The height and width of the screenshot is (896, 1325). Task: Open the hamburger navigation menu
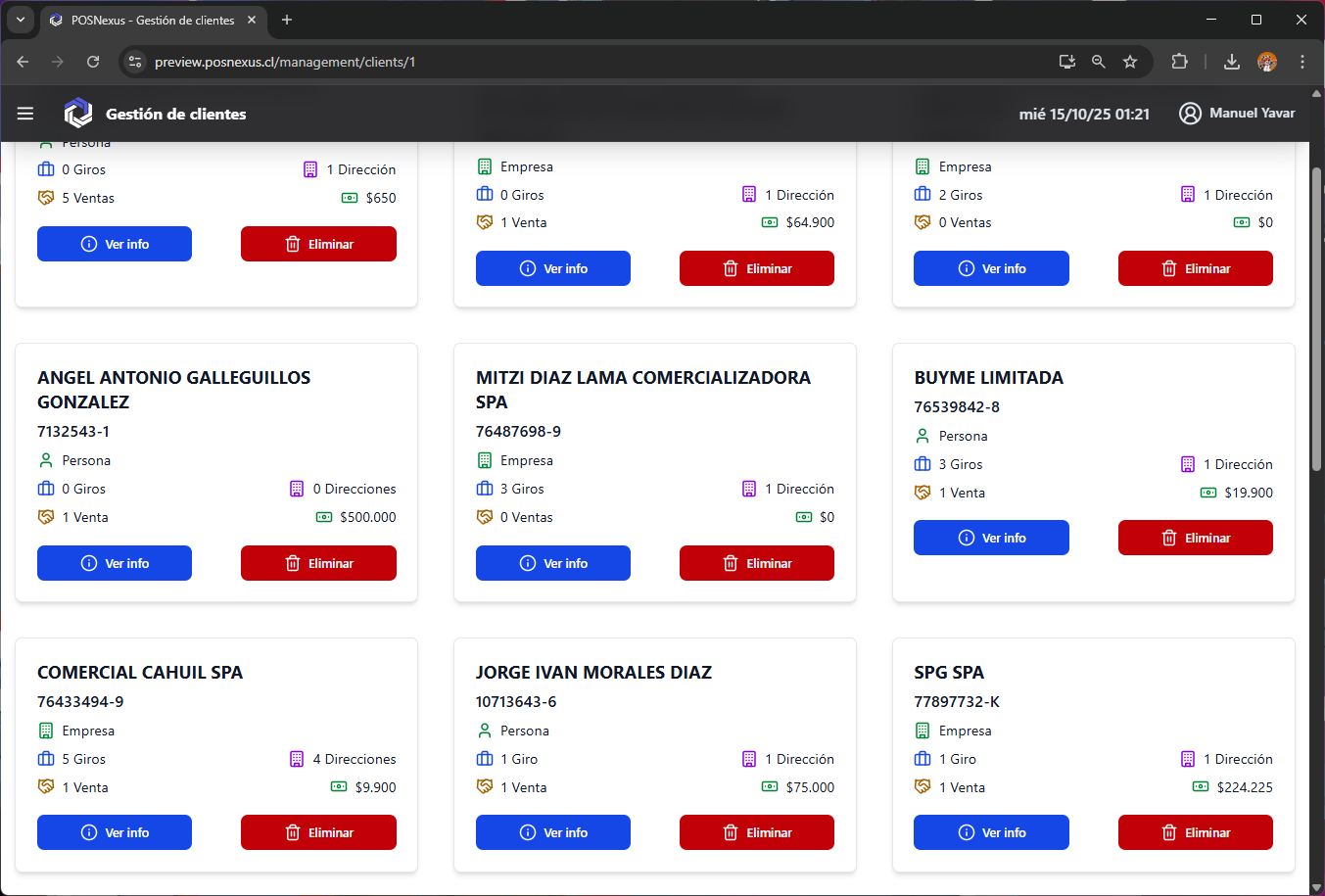pos(25,114)
